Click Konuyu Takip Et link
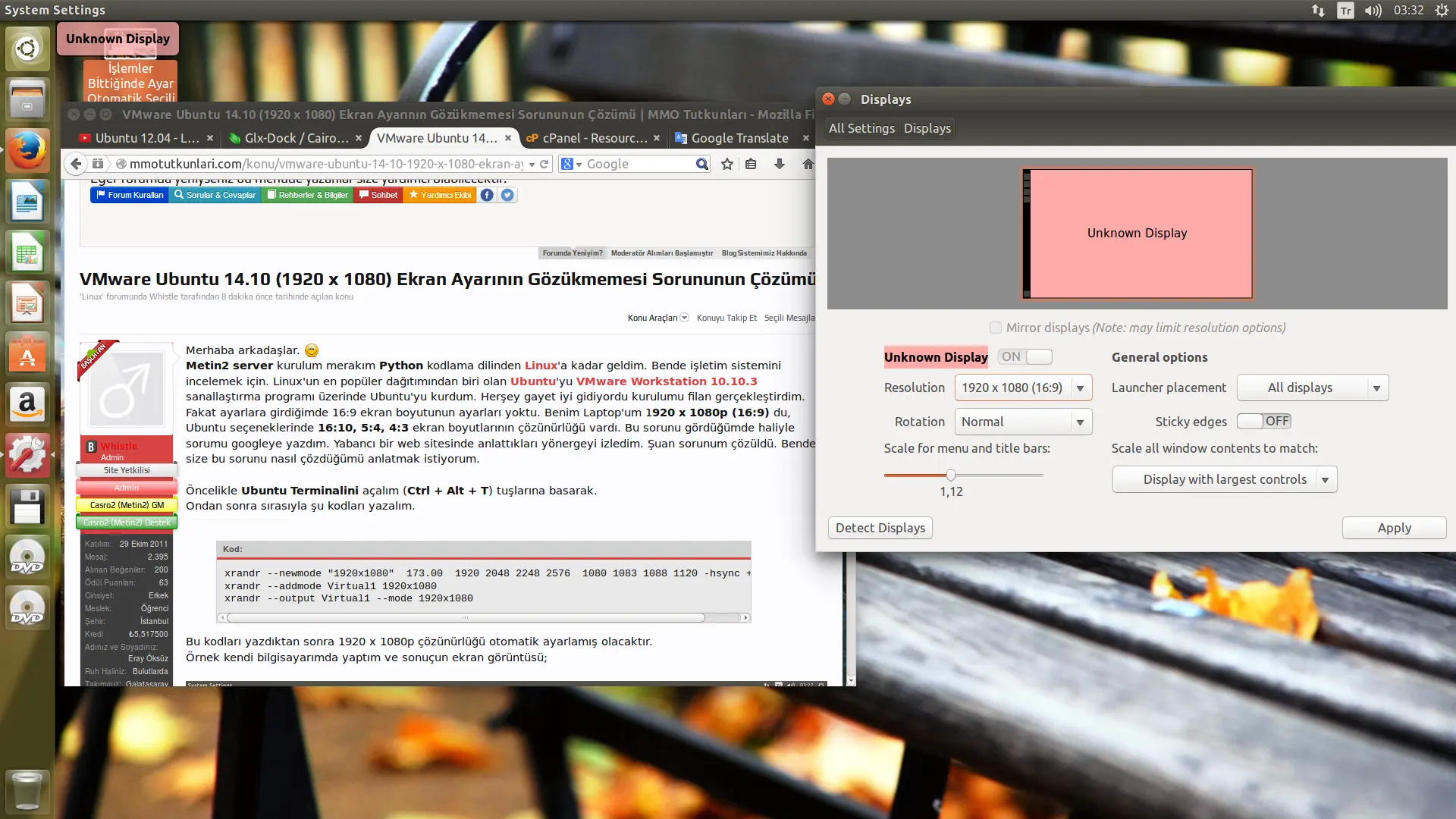Screen dimensions: 1456x819 tap(726, 318)
